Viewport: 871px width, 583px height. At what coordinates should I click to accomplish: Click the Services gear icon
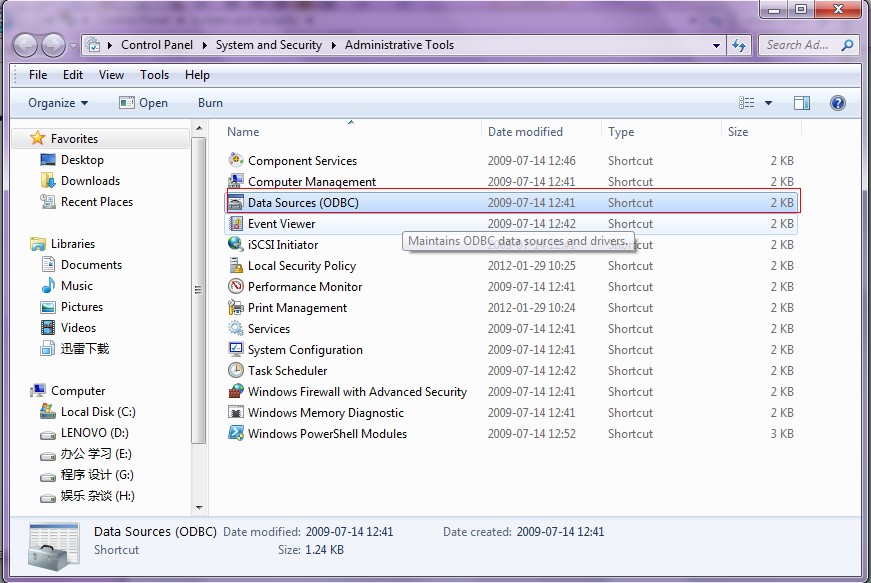pos(236,328)
